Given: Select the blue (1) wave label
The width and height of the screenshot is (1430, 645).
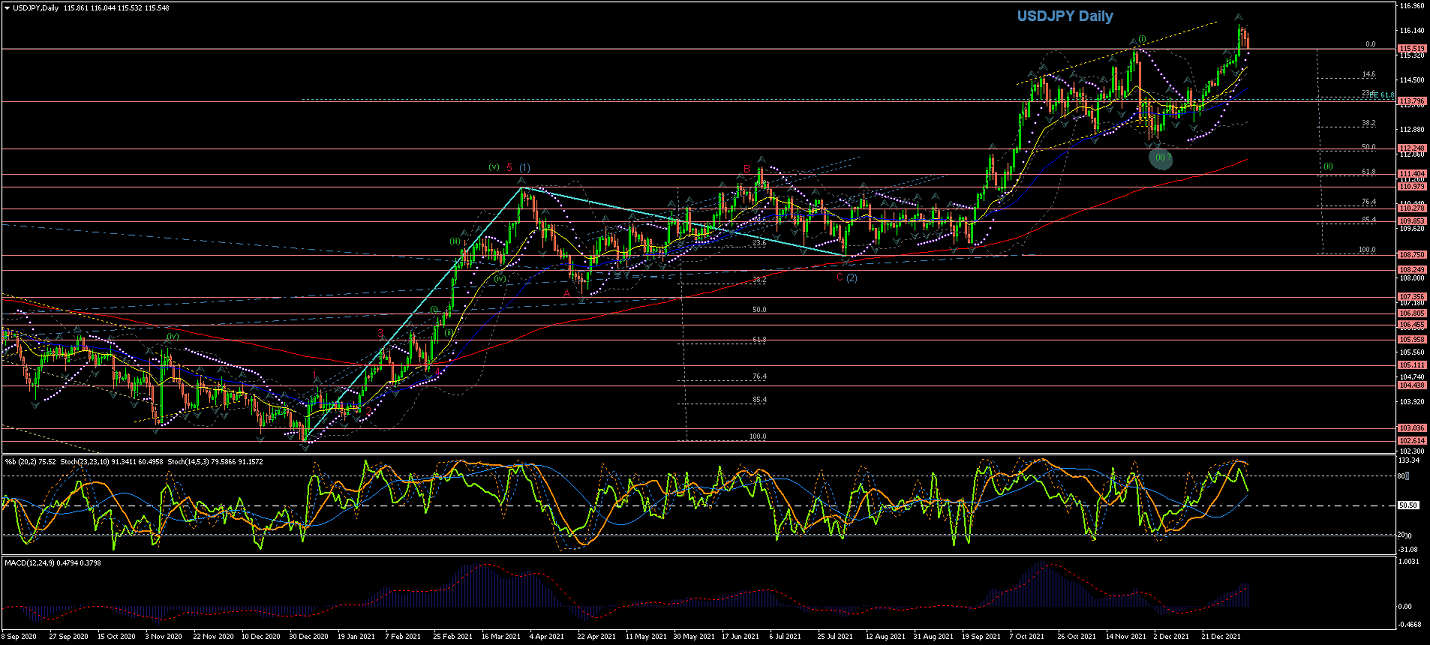Looking at the screenshot, I should coord(525,167).
